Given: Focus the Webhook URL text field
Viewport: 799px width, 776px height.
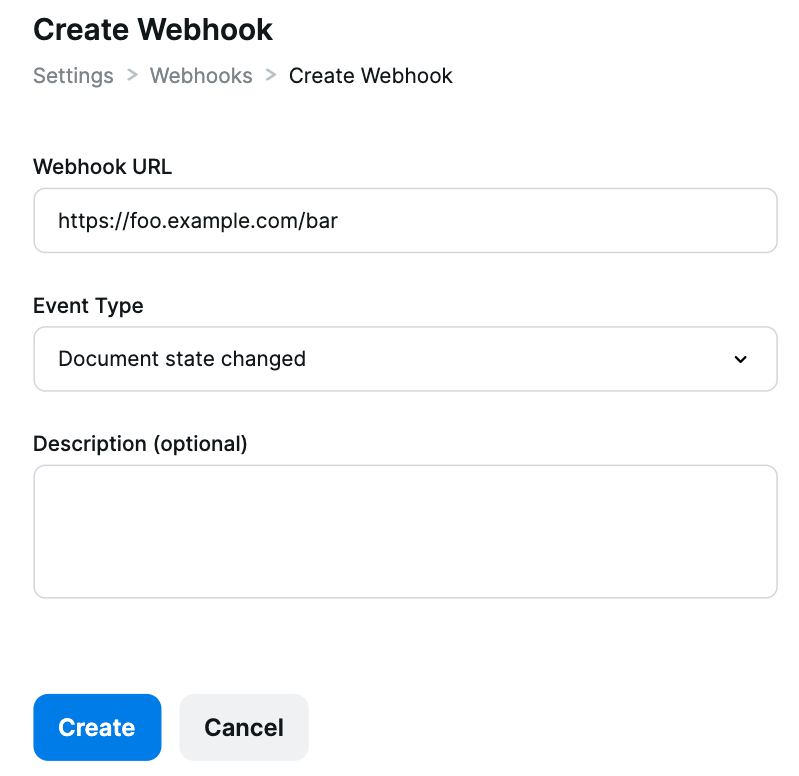Looking at the screenshot, I should 405,221.
